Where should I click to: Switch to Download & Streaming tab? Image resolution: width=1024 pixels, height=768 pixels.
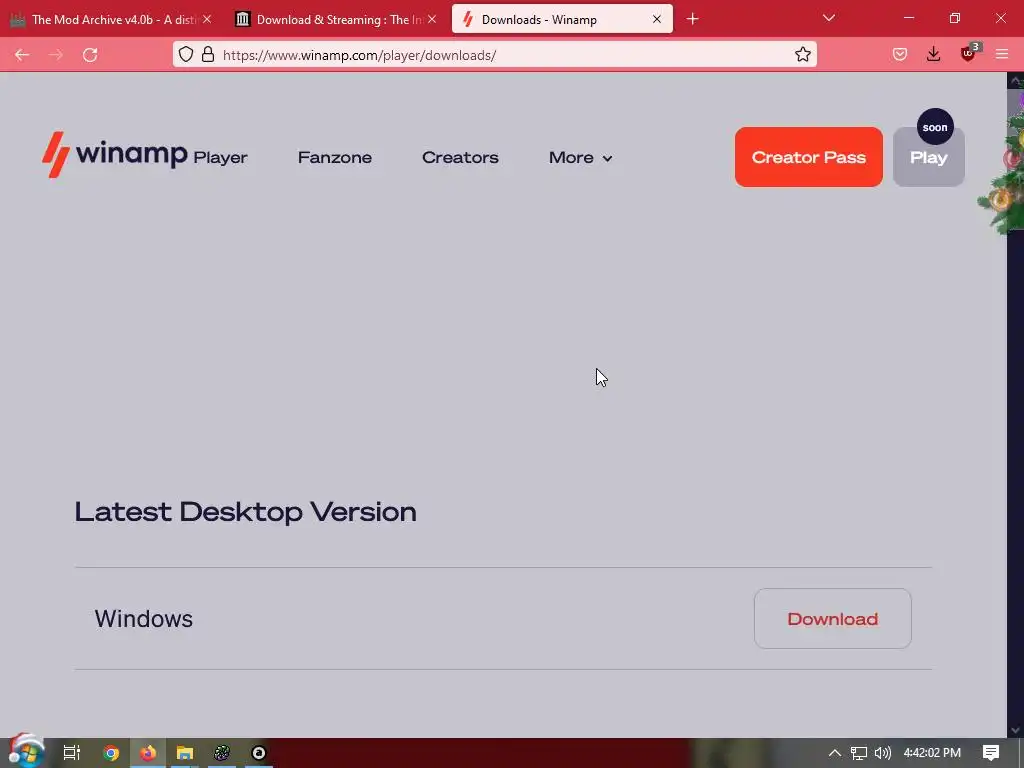(337, 20)
